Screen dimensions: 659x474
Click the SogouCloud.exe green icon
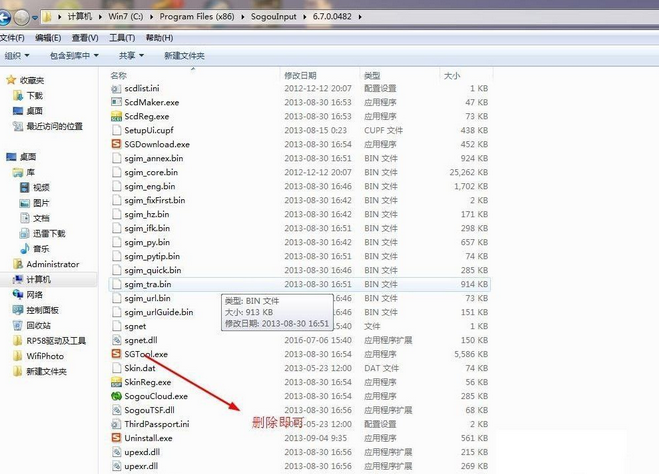click(x=116, y=396)
